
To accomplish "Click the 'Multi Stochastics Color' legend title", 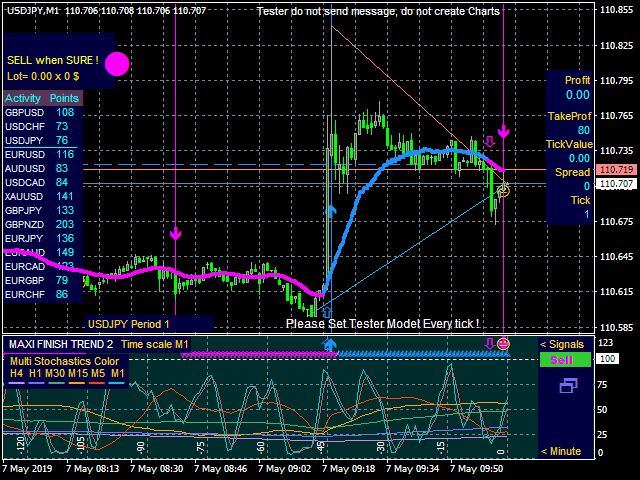I will [64, 361].
